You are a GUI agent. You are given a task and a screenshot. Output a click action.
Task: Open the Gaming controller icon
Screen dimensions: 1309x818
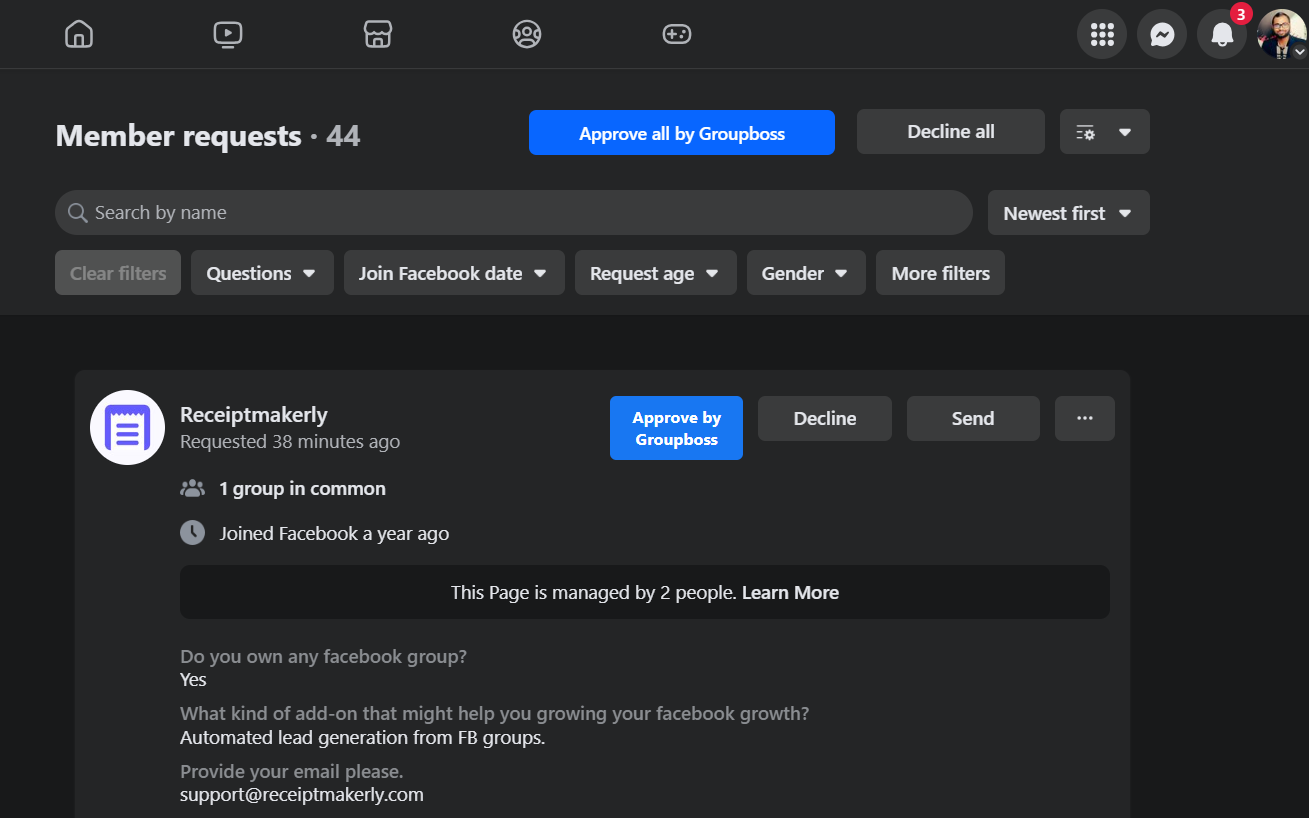(x=677, y=34)
